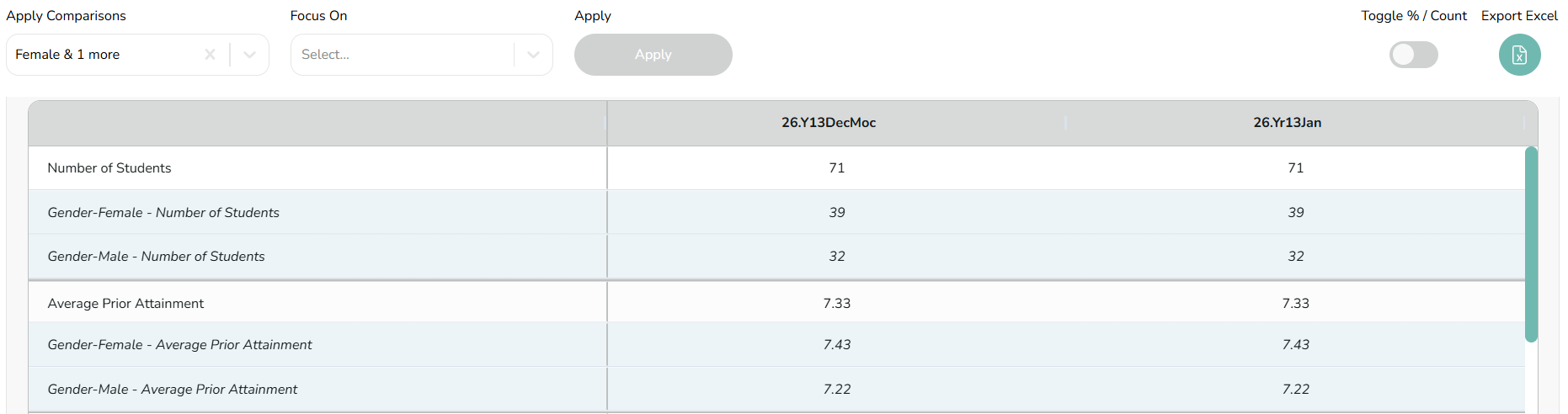Clear the Female & 1 more selection
The width and height of the screenshot is (1568, 414).
[x=210, y=55]
